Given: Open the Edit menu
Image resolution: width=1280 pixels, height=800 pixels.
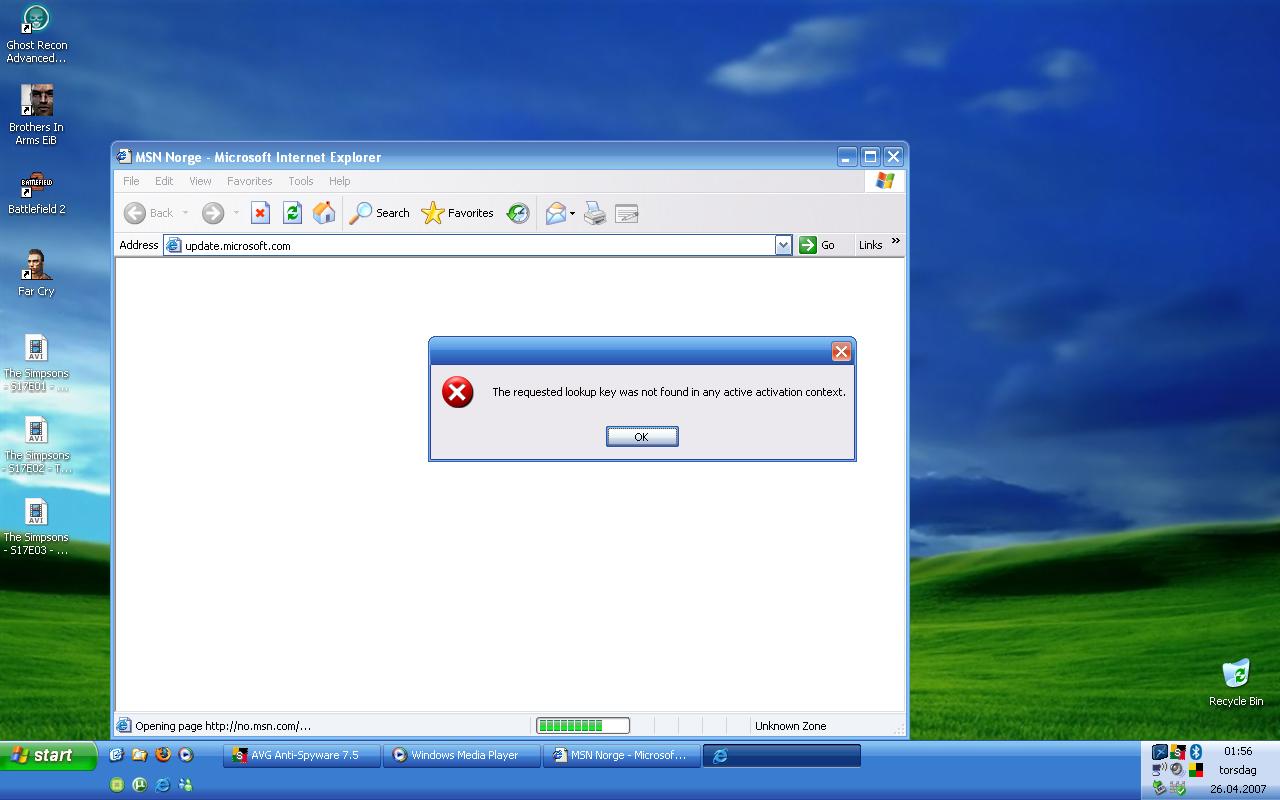Looking at the screenshot, I should click(x=164, y=181).
